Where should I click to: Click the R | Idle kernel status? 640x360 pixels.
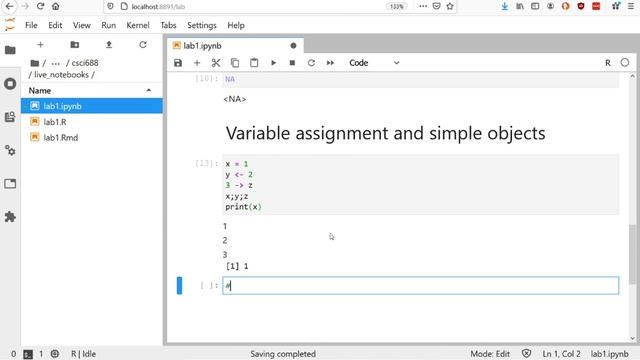pos(83,354)
